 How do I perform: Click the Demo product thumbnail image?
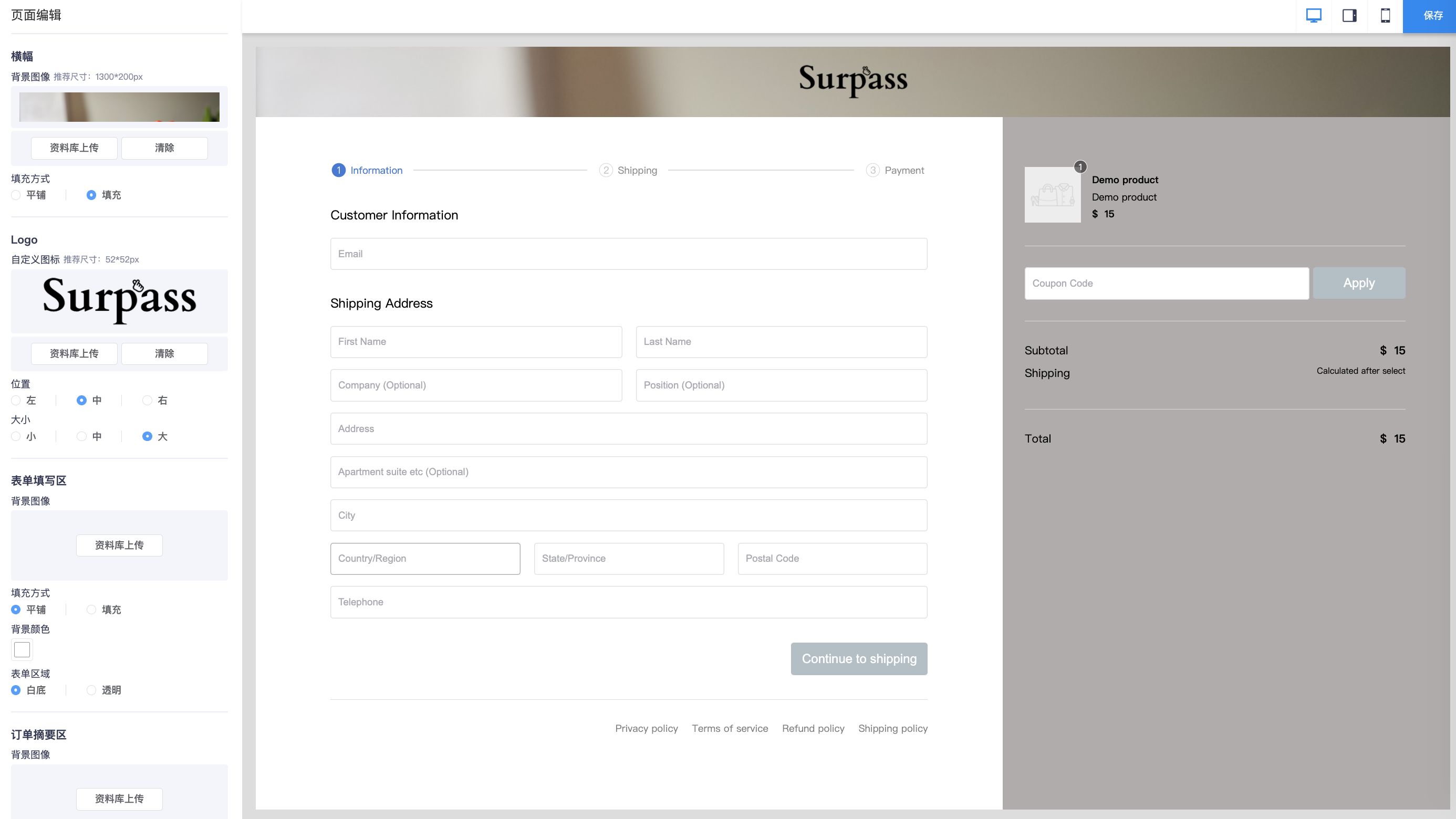click(1053, 194)
